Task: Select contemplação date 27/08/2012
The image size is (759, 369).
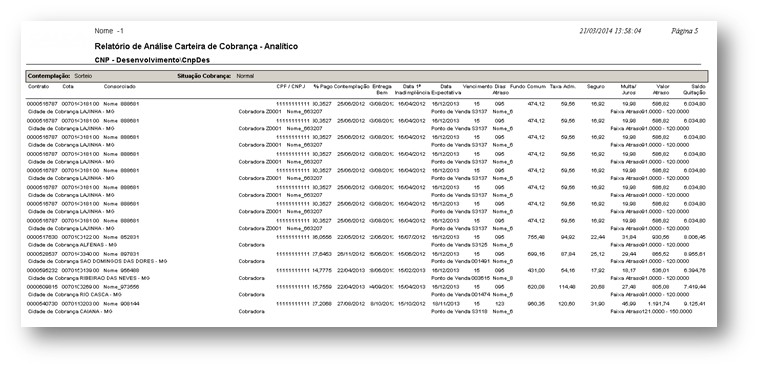Action: [x=351, y=304]
